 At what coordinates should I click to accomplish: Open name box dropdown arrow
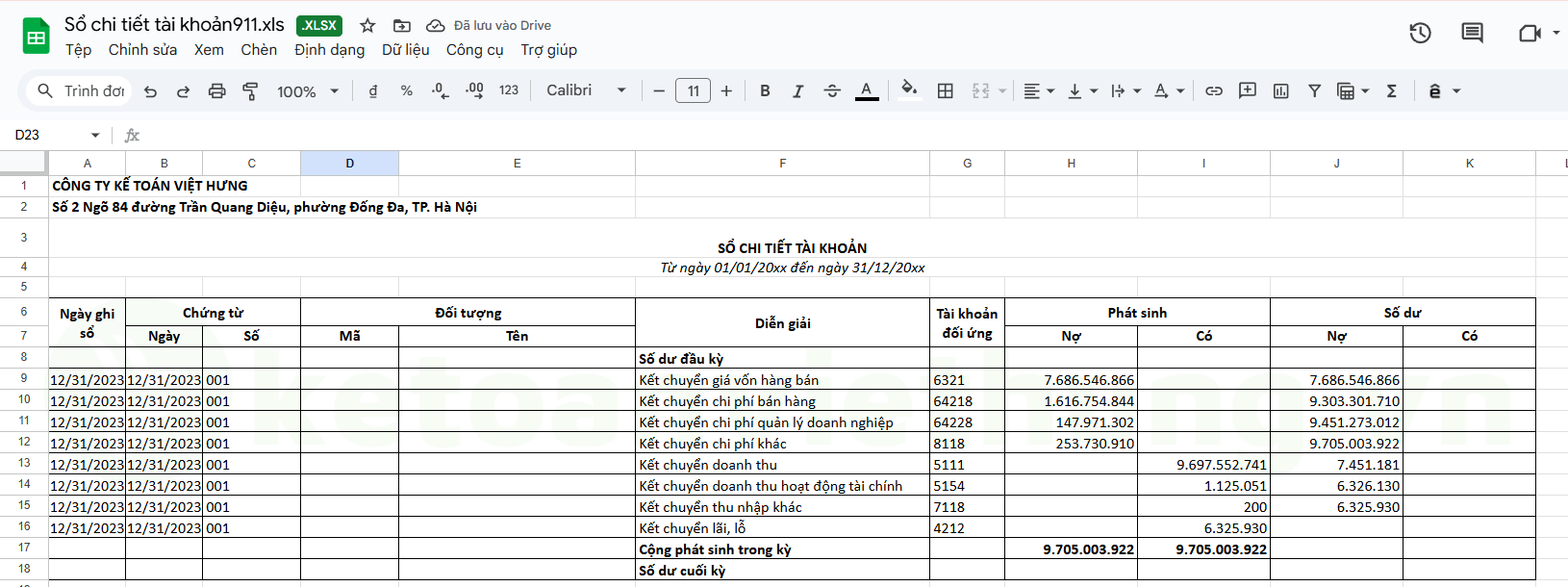tap(95, 136)
